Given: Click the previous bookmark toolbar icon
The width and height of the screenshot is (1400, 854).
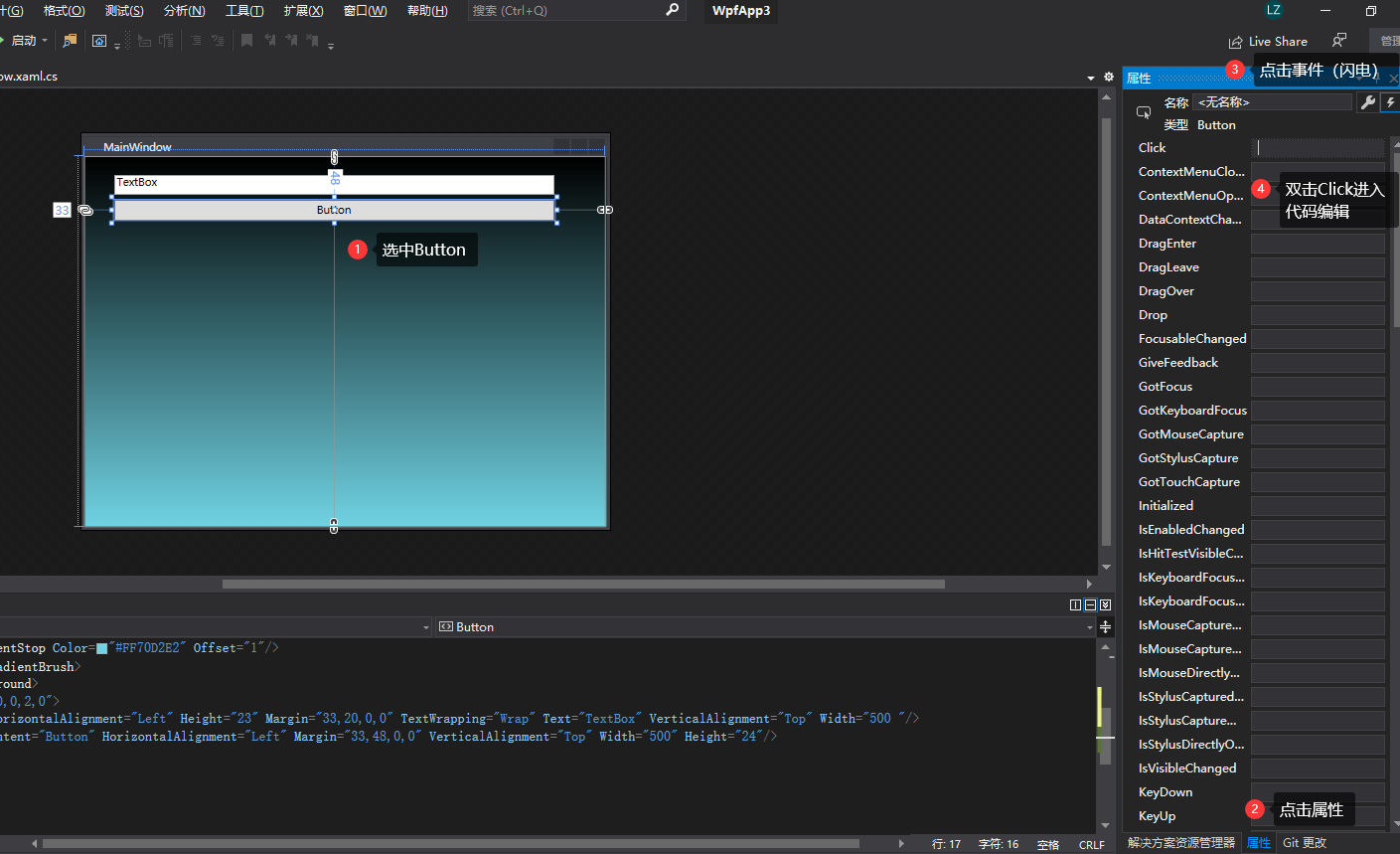Looking at the screenshot, I should coord(269,41).
